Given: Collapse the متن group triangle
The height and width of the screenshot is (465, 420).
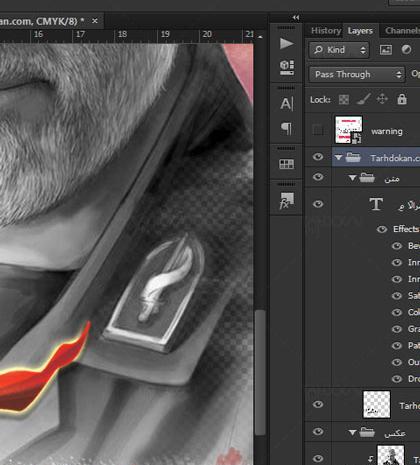Looking at the screenshot, I should point(352,178).
